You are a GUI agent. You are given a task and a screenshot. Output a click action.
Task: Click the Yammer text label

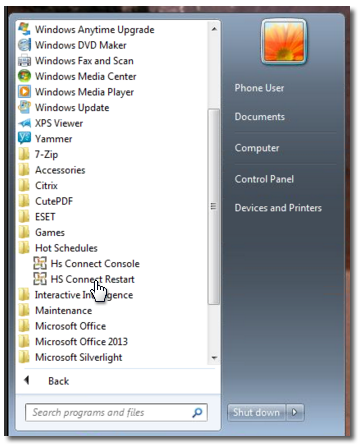(x=53, y=139)
